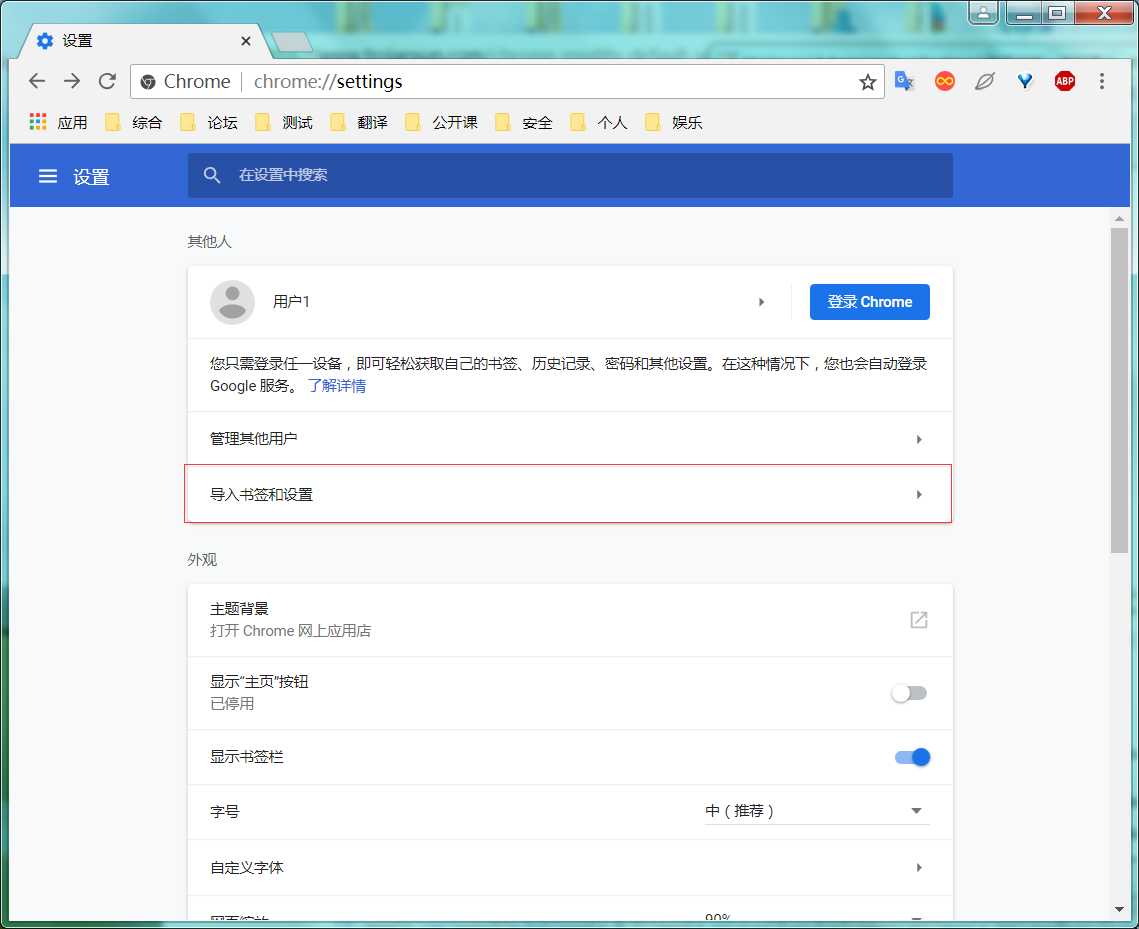This screenshot has width=1139, height=929.
Task: Open the 安全 bookmark folder
Action: pyautogui.click(x=524, y=122)
